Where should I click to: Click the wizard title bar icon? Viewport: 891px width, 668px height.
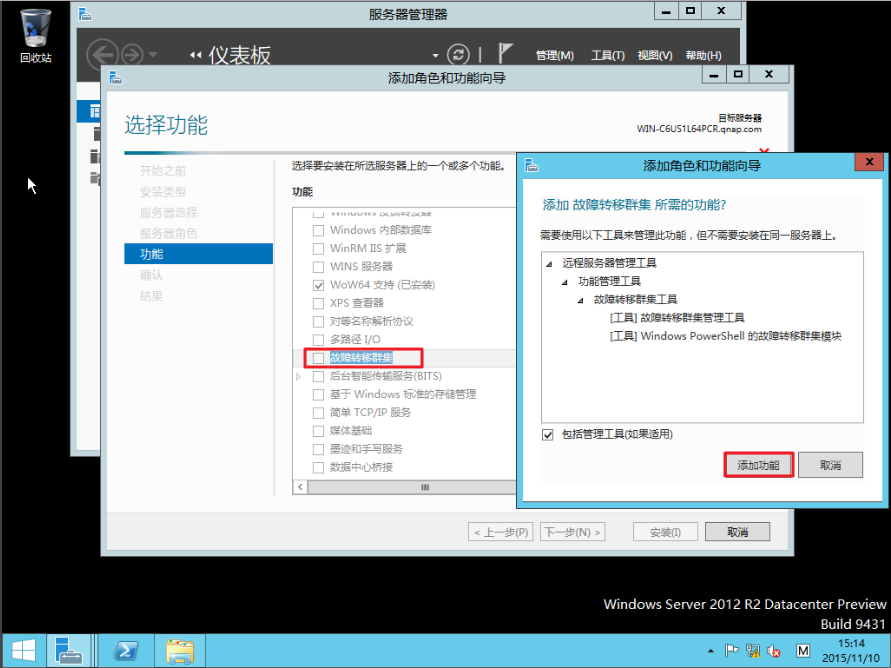point(115,77)
